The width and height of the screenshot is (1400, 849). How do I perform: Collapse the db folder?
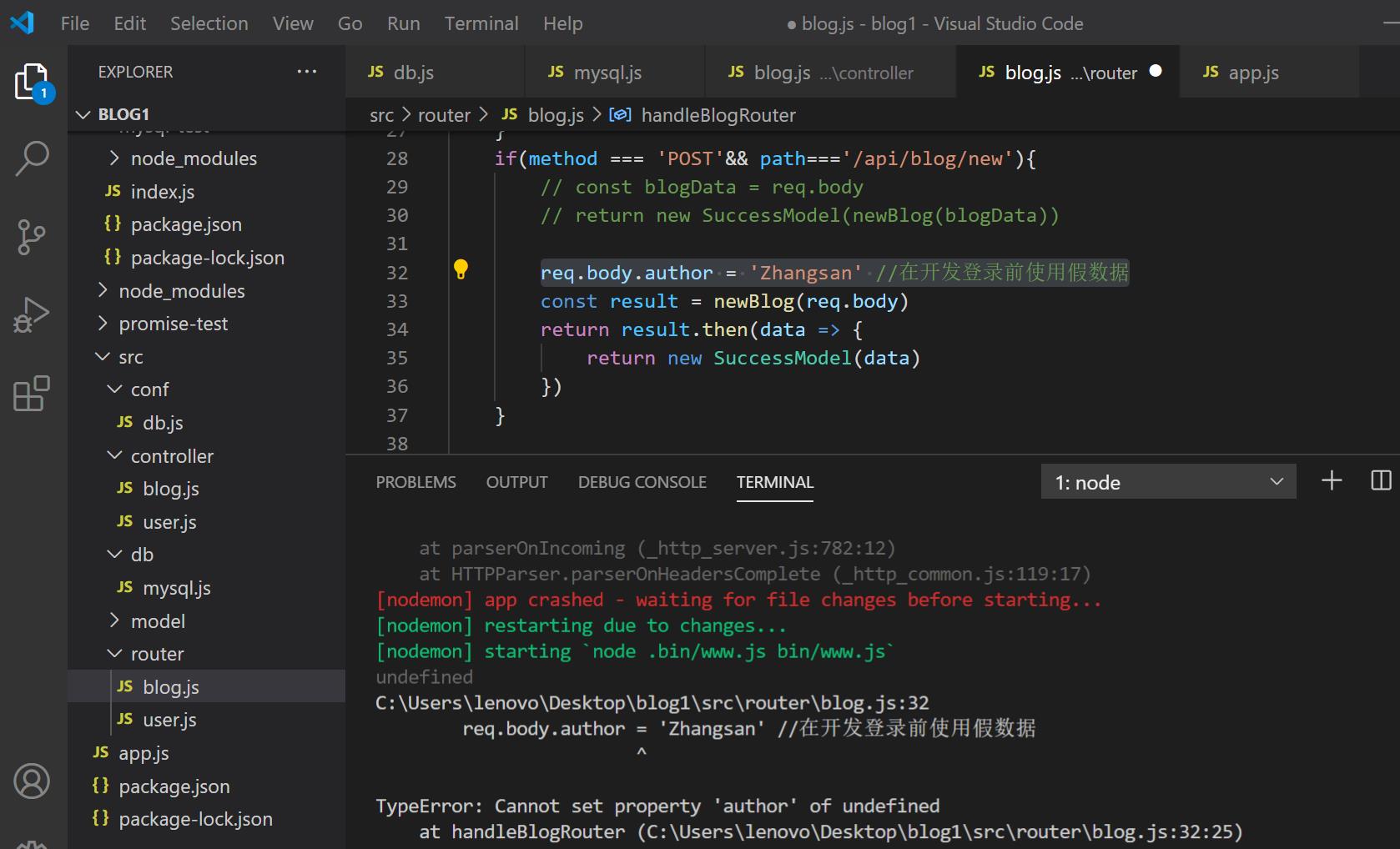click(115, 554)
